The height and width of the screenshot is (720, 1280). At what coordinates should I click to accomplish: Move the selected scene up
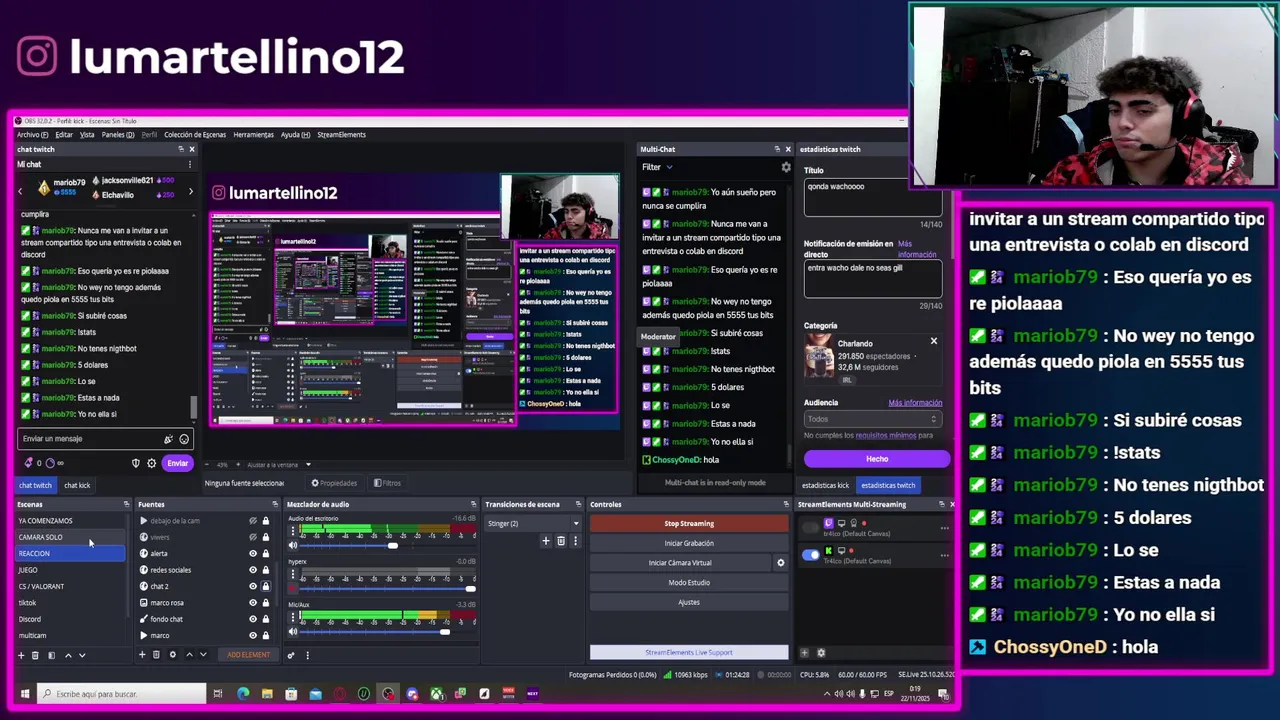68,655
